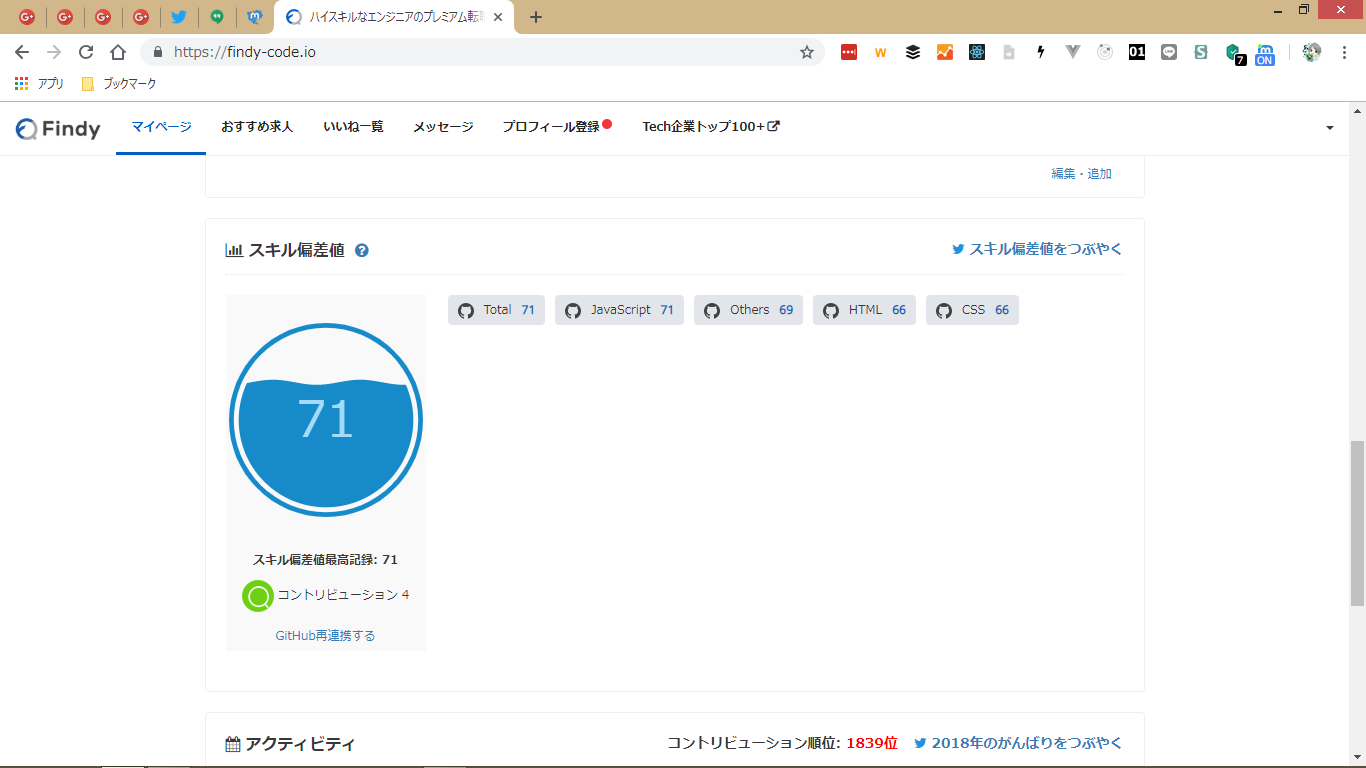1366x768 pixels.
Task: Bookmark this page with the star icon
Action: point(807,52)
